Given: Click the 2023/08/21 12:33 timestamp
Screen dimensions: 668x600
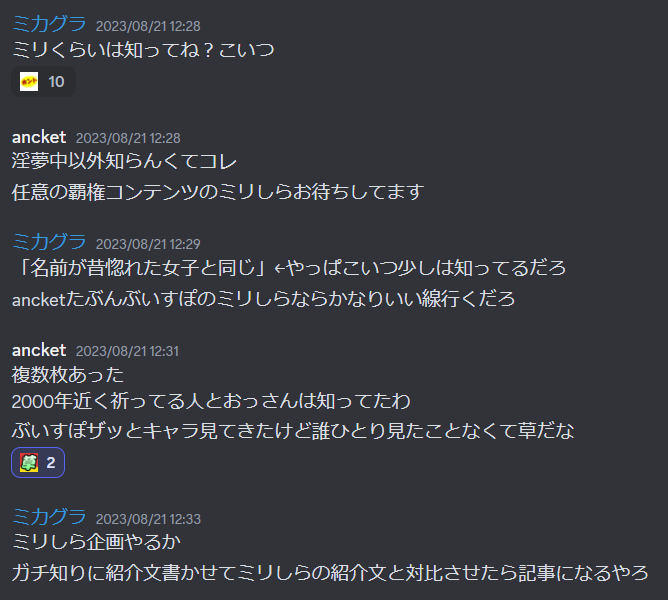Looking at the screenshot, I should pos(148,519).
